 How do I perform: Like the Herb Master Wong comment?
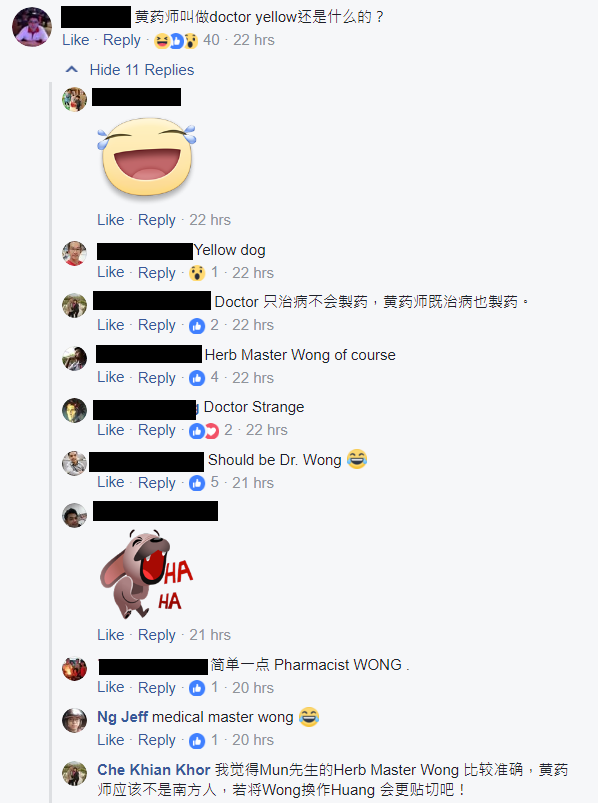click(x=111, y=377)
